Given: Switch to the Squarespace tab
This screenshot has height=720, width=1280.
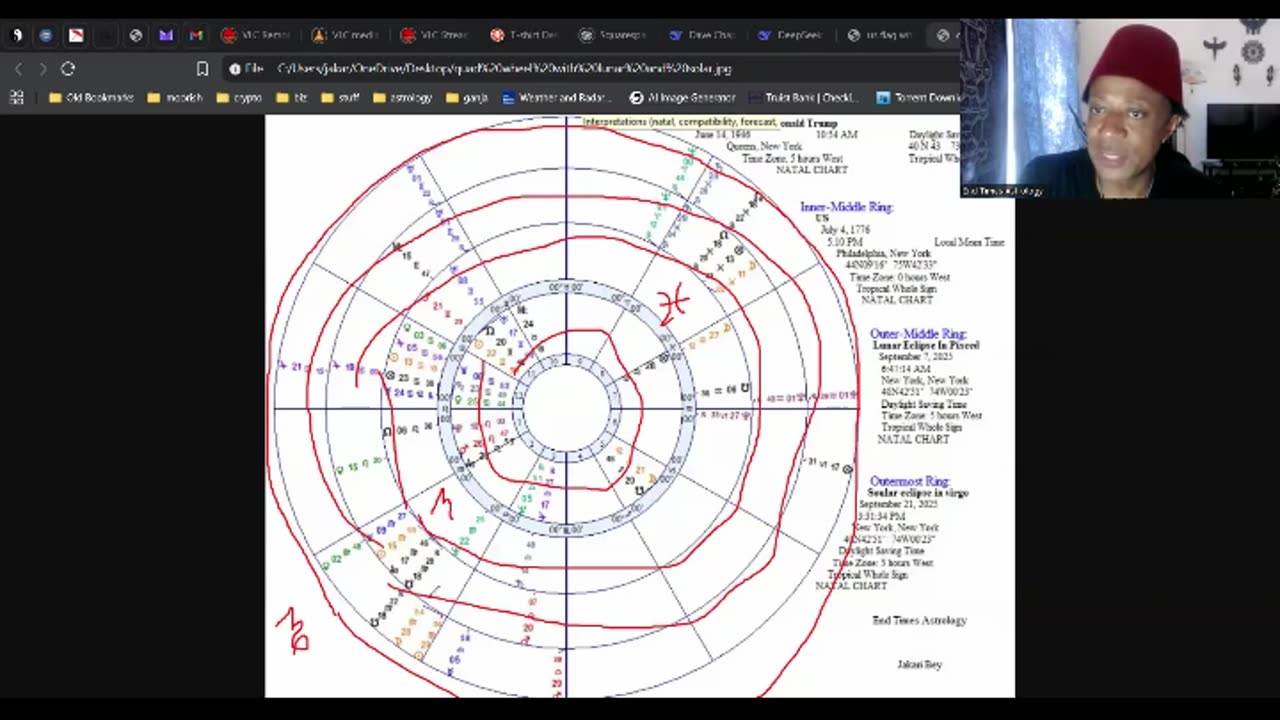Looking at the screenshot, I should pos(613,35).
